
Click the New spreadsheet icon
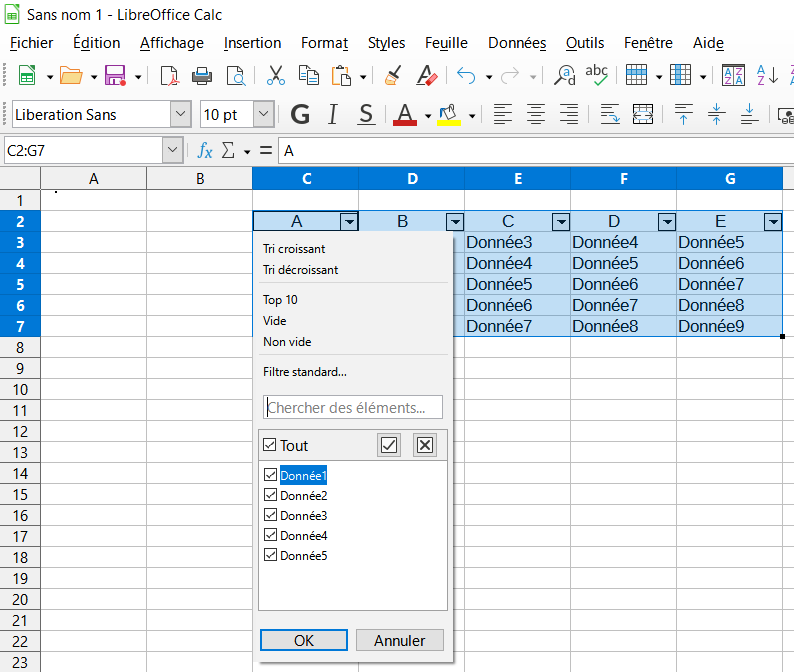click(27, 76)
